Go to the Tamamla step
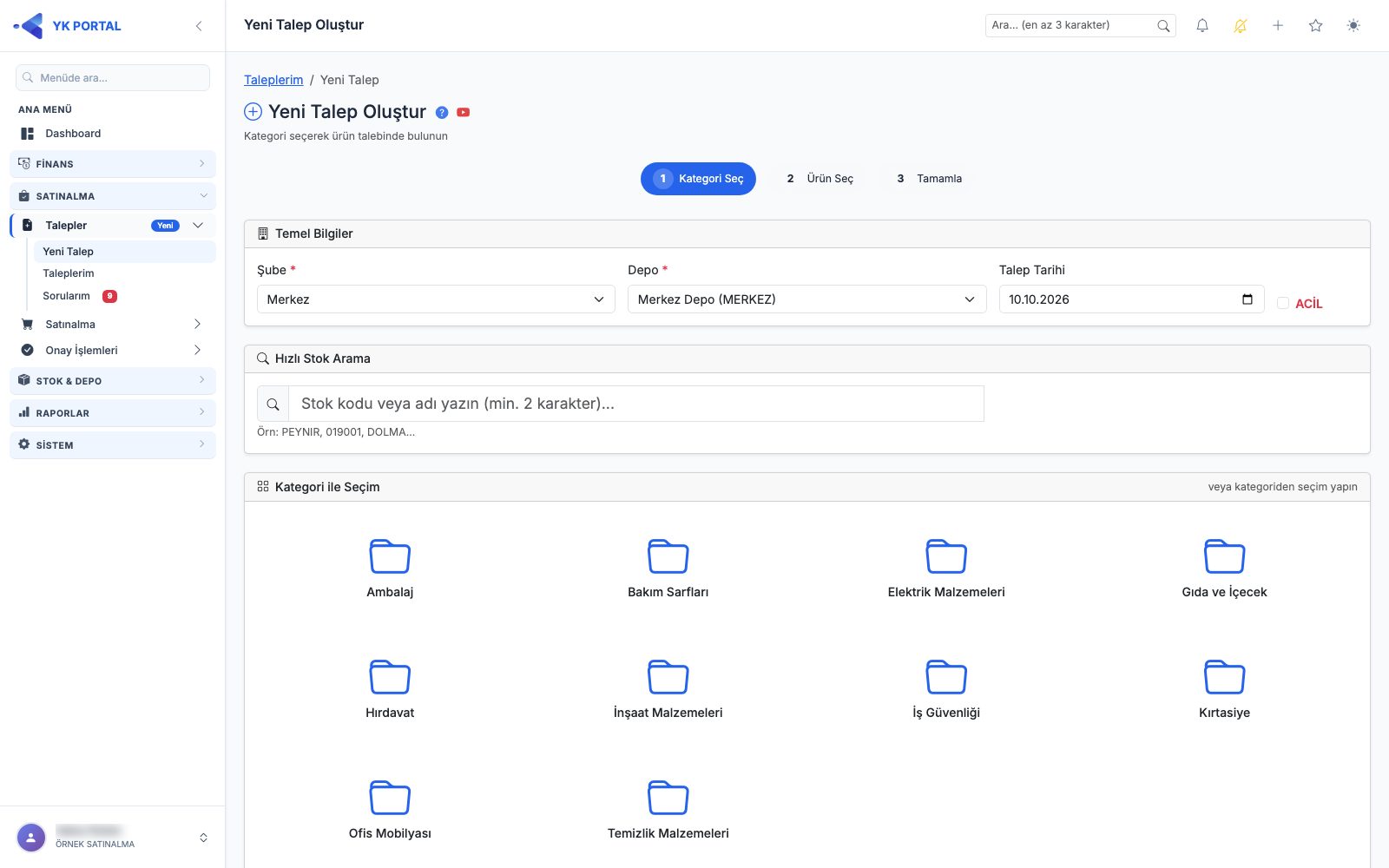This screenshot has width=1389, height=868. pos(929,179)
